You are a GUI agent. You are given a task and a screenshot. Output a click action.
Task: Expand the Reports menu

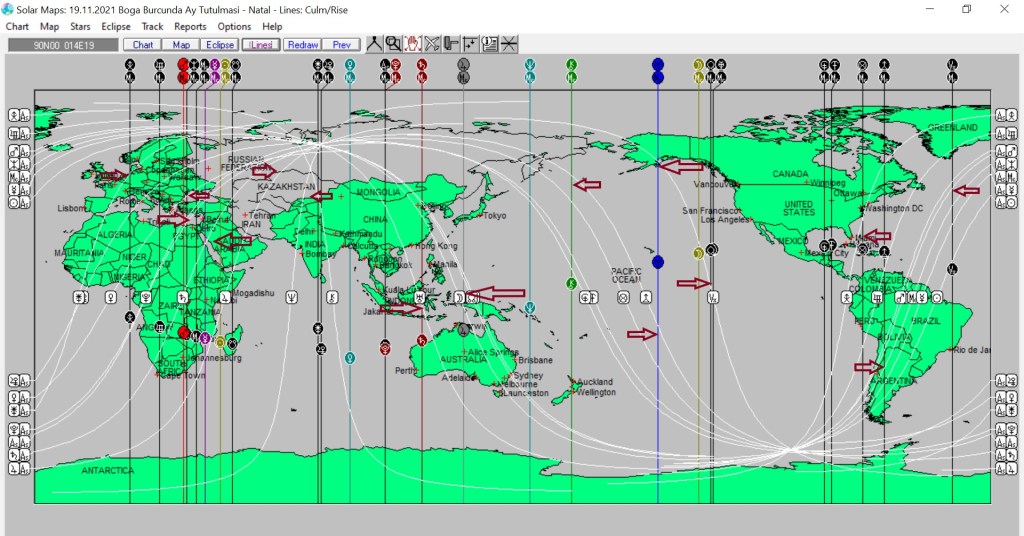190,26
